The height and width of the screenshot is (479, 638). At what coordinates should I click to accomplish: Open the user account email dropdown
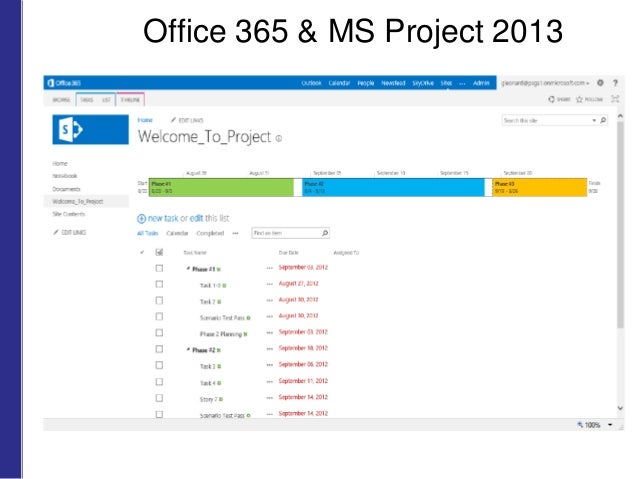coord(545,83)
